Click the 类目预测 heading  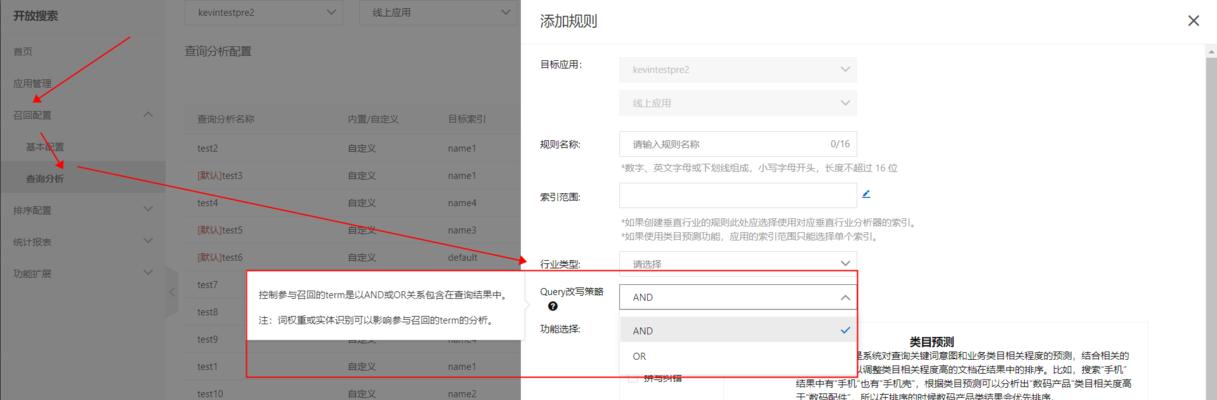click(x=931, y=342)
